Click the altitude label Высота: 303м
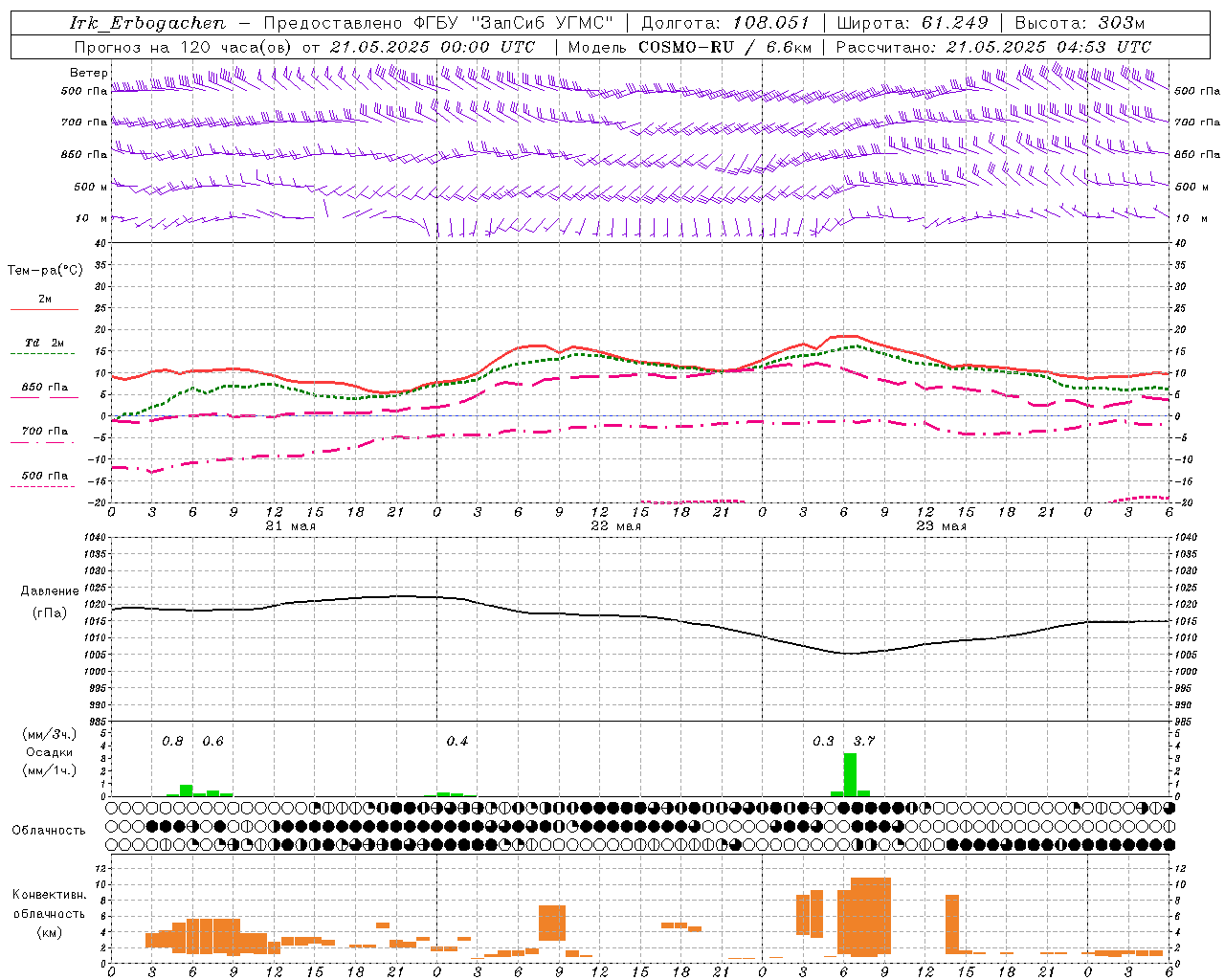 pos(1080,23)
